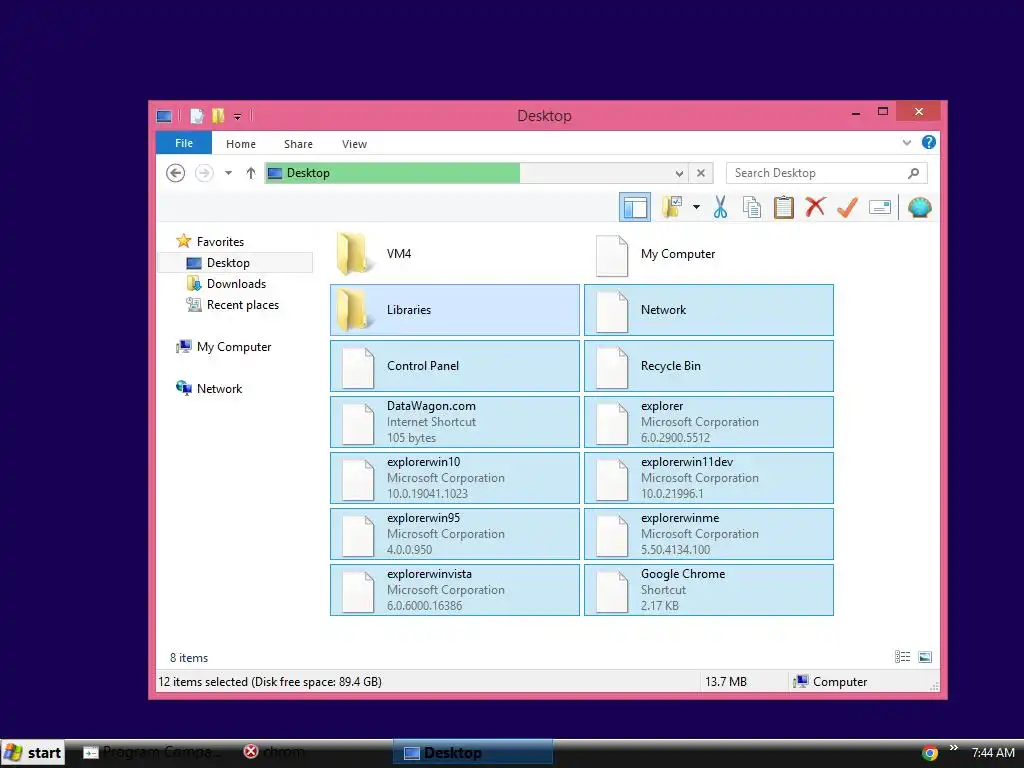1024x768 pixels.
Task: Select the My Computer file item
Action: [709, 254]
